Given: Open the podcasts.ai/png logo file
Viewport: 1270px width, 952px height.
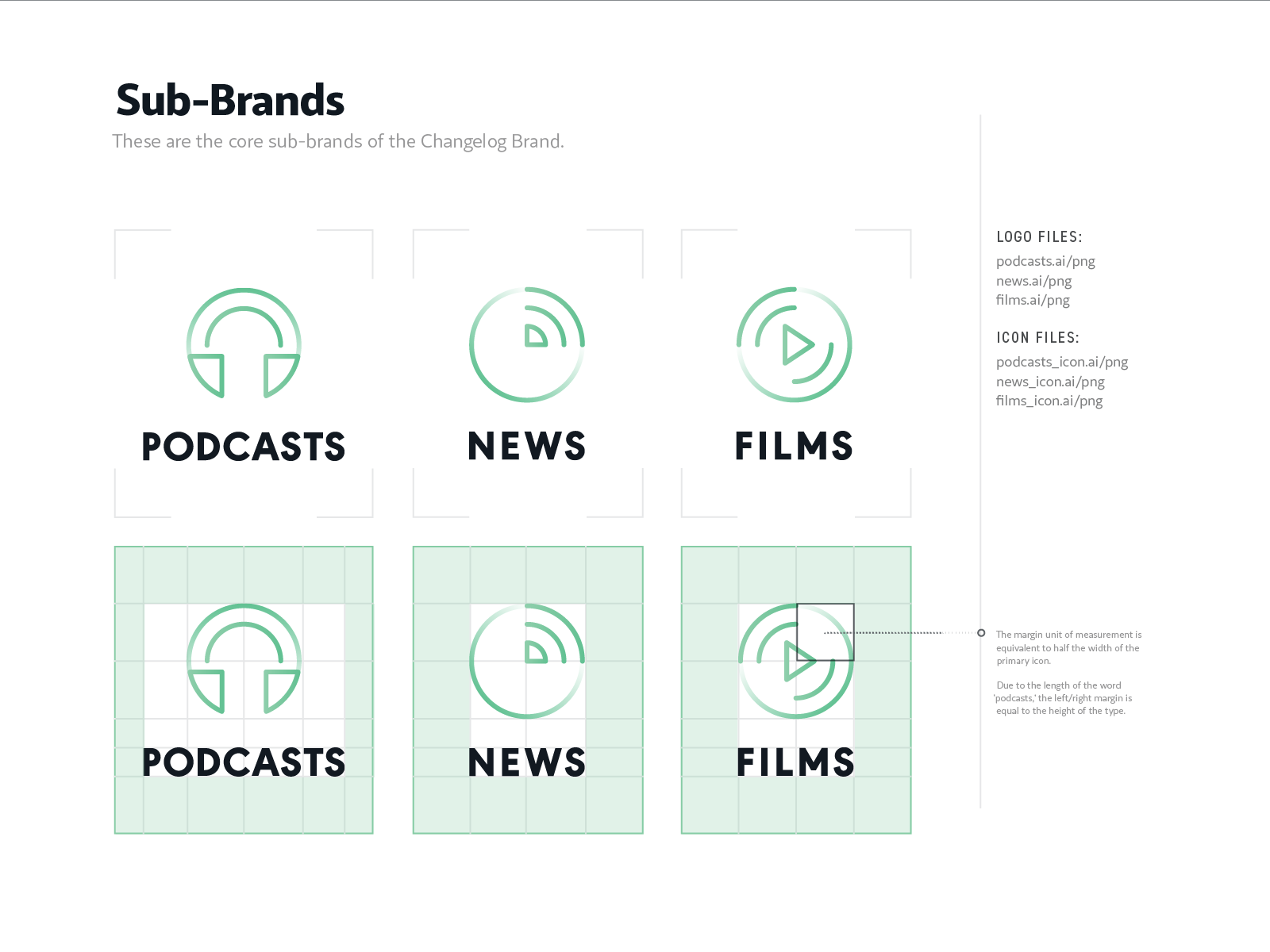Looking at the screenshot, I should (1045, 261).
